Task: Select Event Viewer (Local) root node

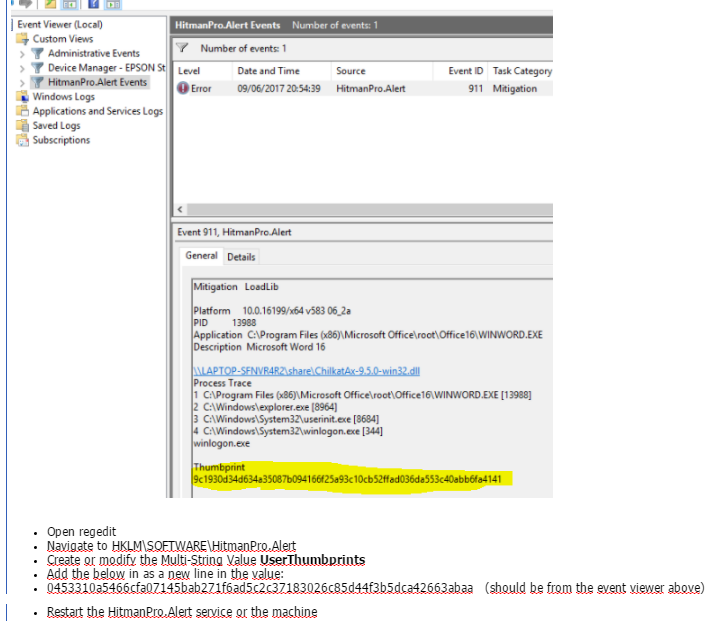Action: [60, 24]
